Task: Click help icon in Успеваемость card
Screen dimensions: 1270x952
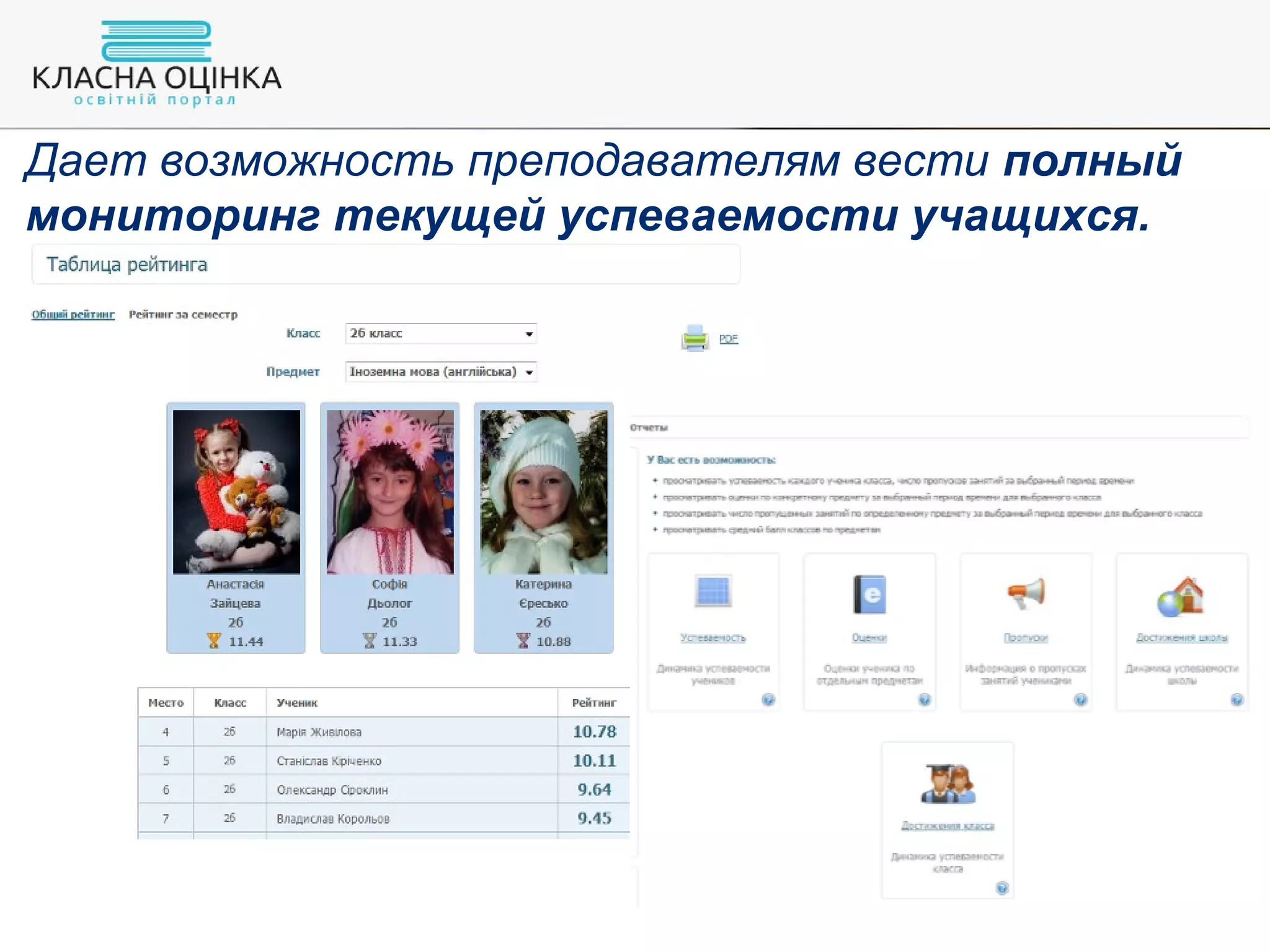Action: point(768,700)
